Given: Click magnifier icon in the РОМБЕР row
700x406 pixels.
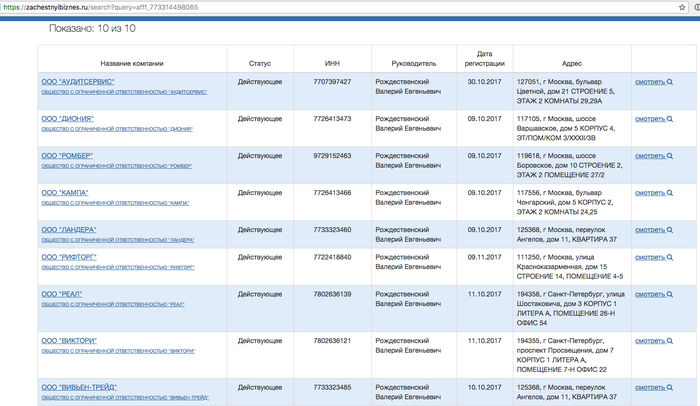Looking at the screenshot, I should tap(670, 156).
